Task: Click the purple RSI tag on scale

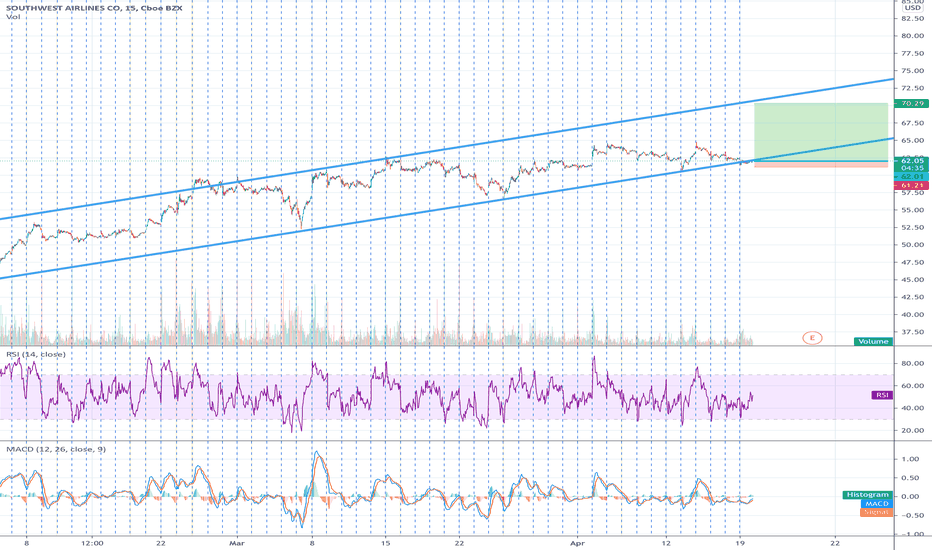Action: tap(882, 395)
